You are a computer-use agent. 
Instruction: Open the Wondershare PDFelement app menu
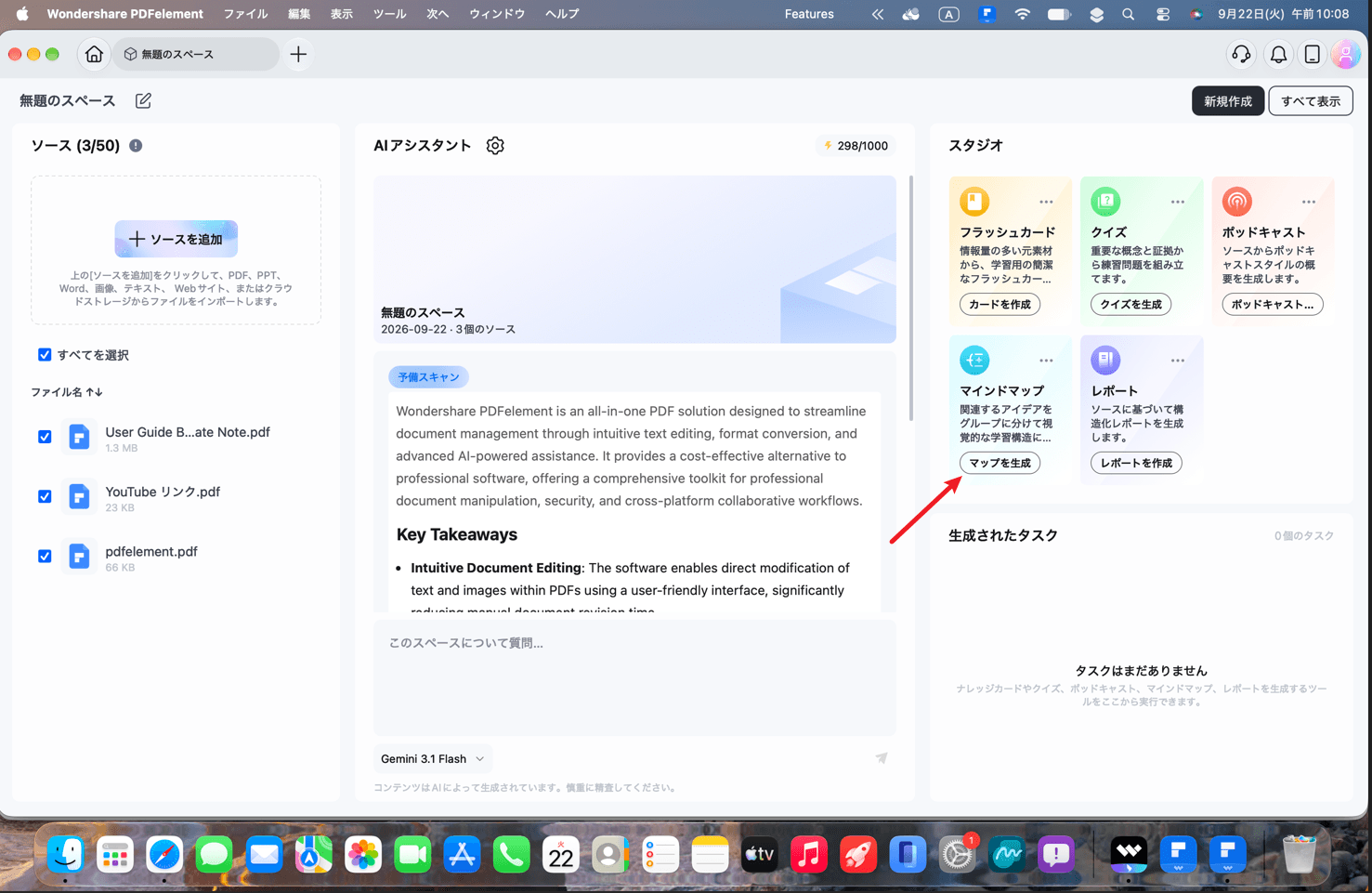coord(124,14)
